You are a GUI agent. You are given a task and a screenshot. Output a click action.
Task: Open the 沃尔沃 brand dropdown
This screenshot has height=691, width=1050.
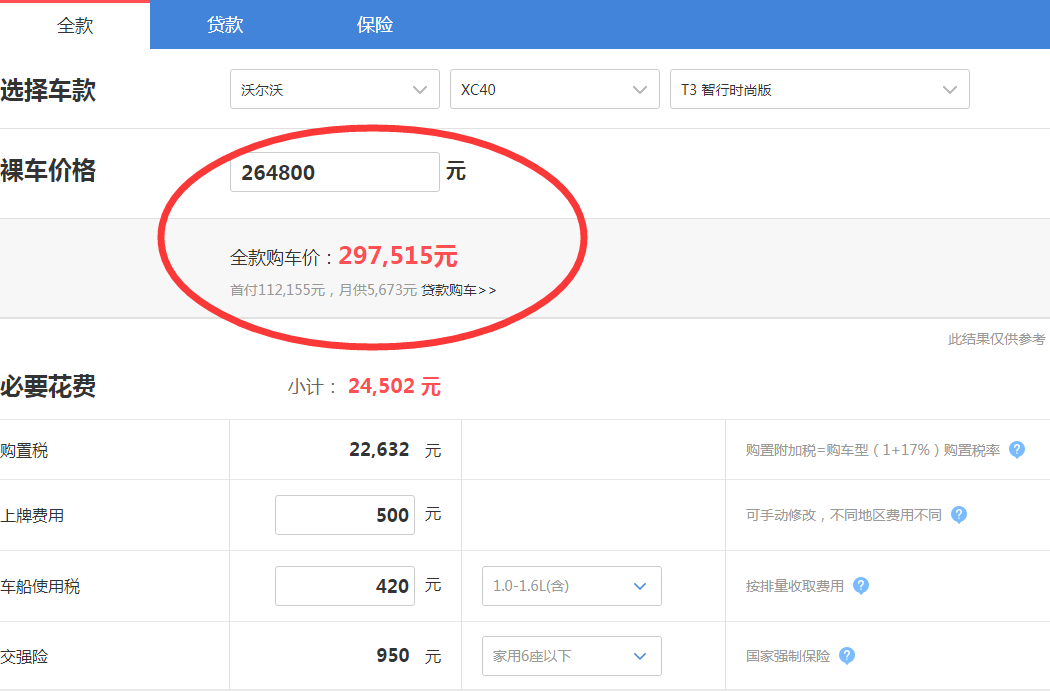click(x=335, y=89)
